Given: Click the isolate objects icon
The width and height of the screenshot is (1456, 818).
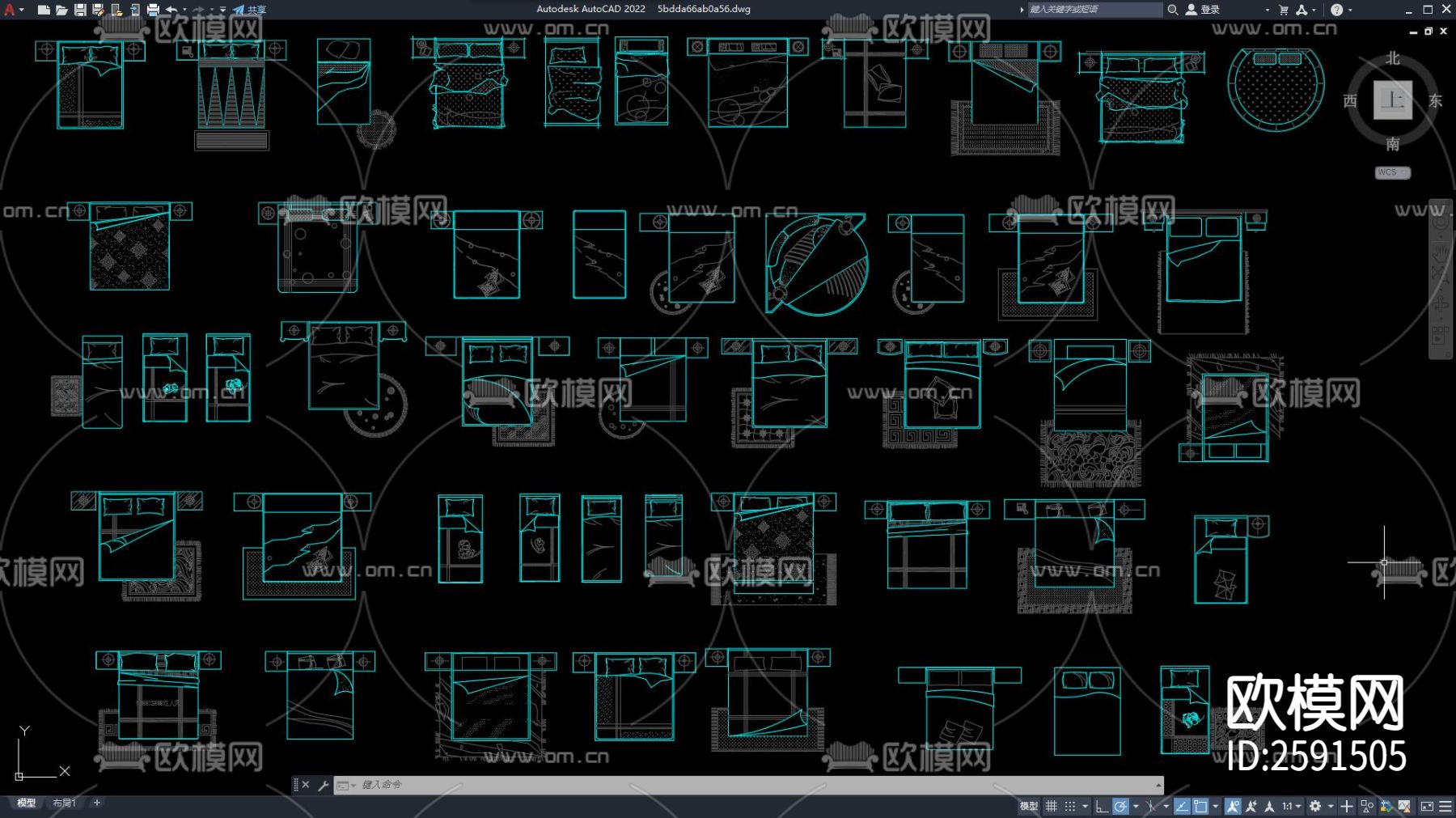Looking at the screenshot, I should point(1367,806).
